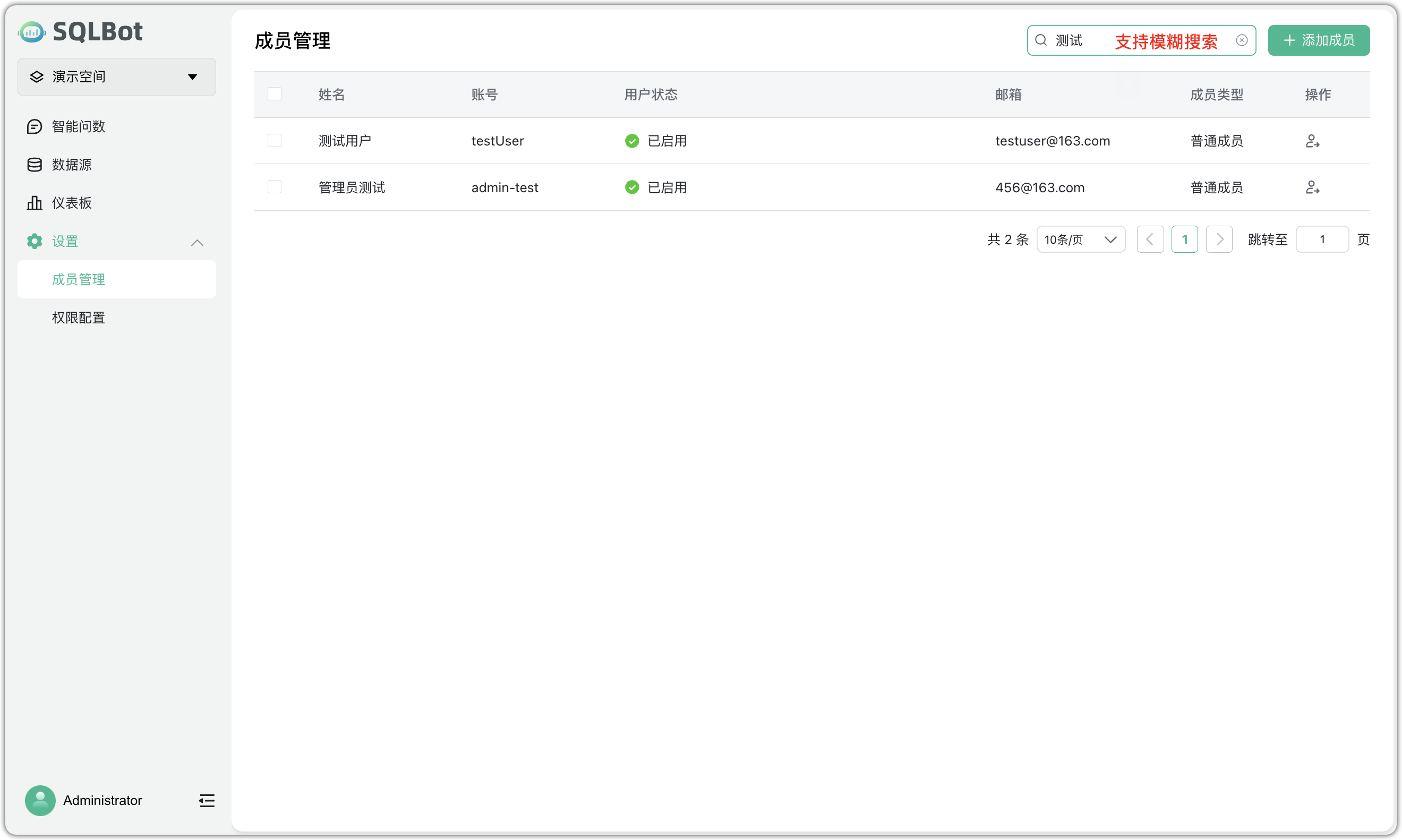
Task: Click the transfer member icon for testUser
Action: tap(1313, 140)
